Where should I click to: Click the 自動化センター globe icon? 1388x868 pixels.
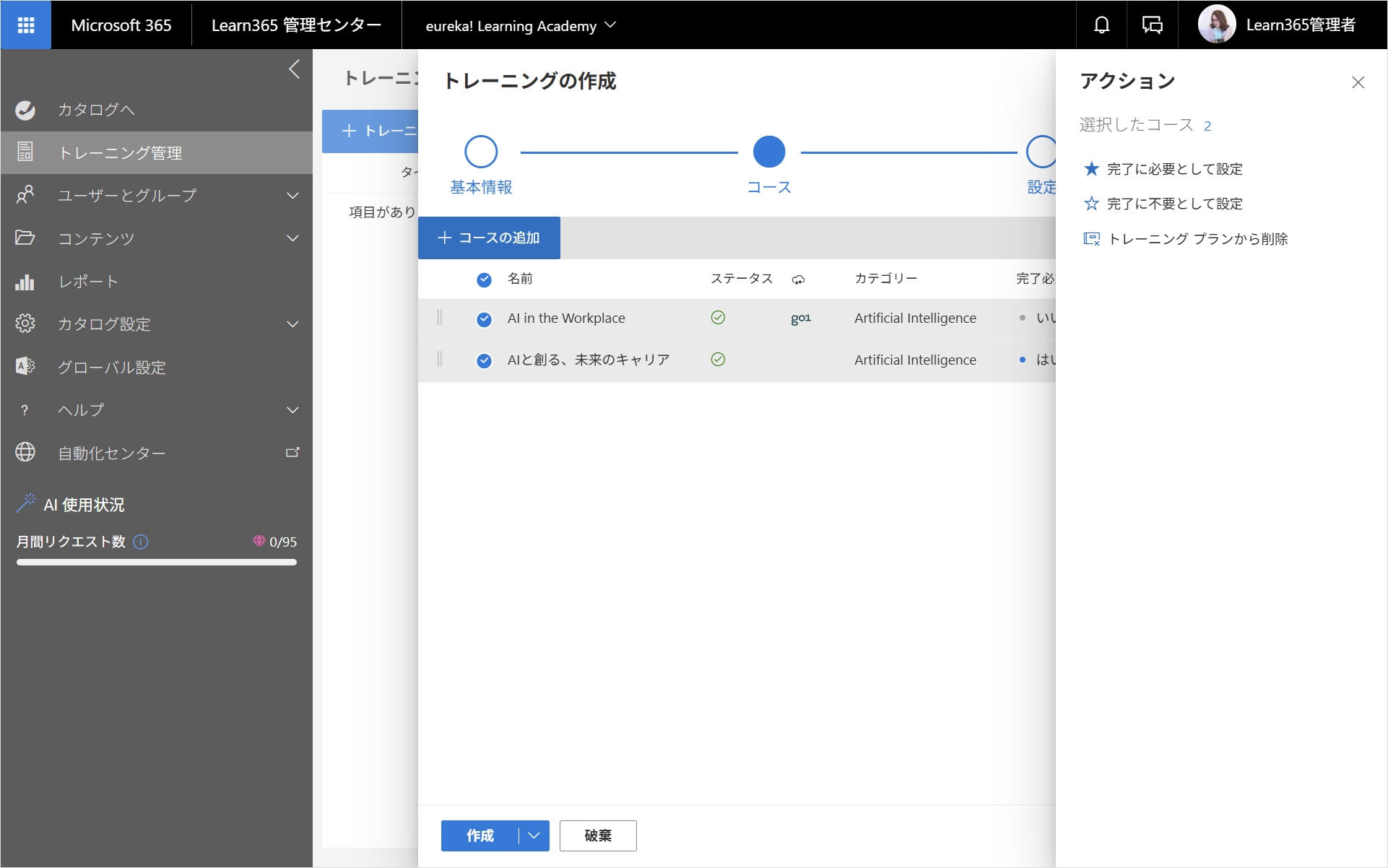(x=25, y=452)
